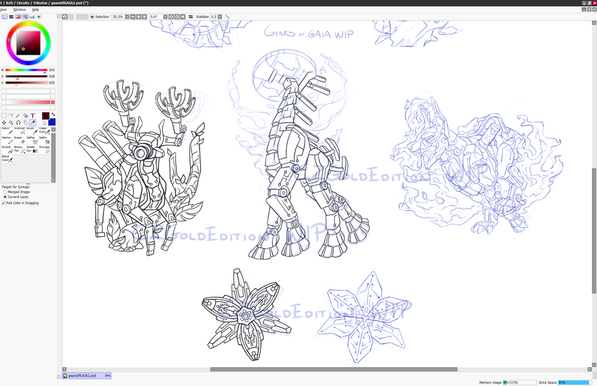Click the saturation-value square in color wheel
The height and width of the screenshot is (386, 597).
28,43
